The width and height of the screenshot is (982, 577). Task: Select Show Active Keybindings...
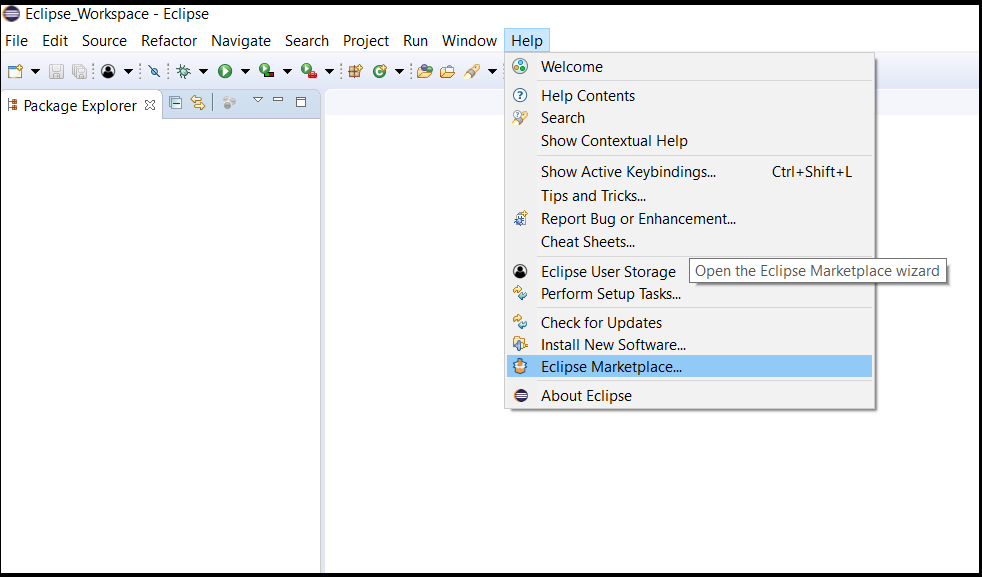pyautogui.click(x=689, y=172)
